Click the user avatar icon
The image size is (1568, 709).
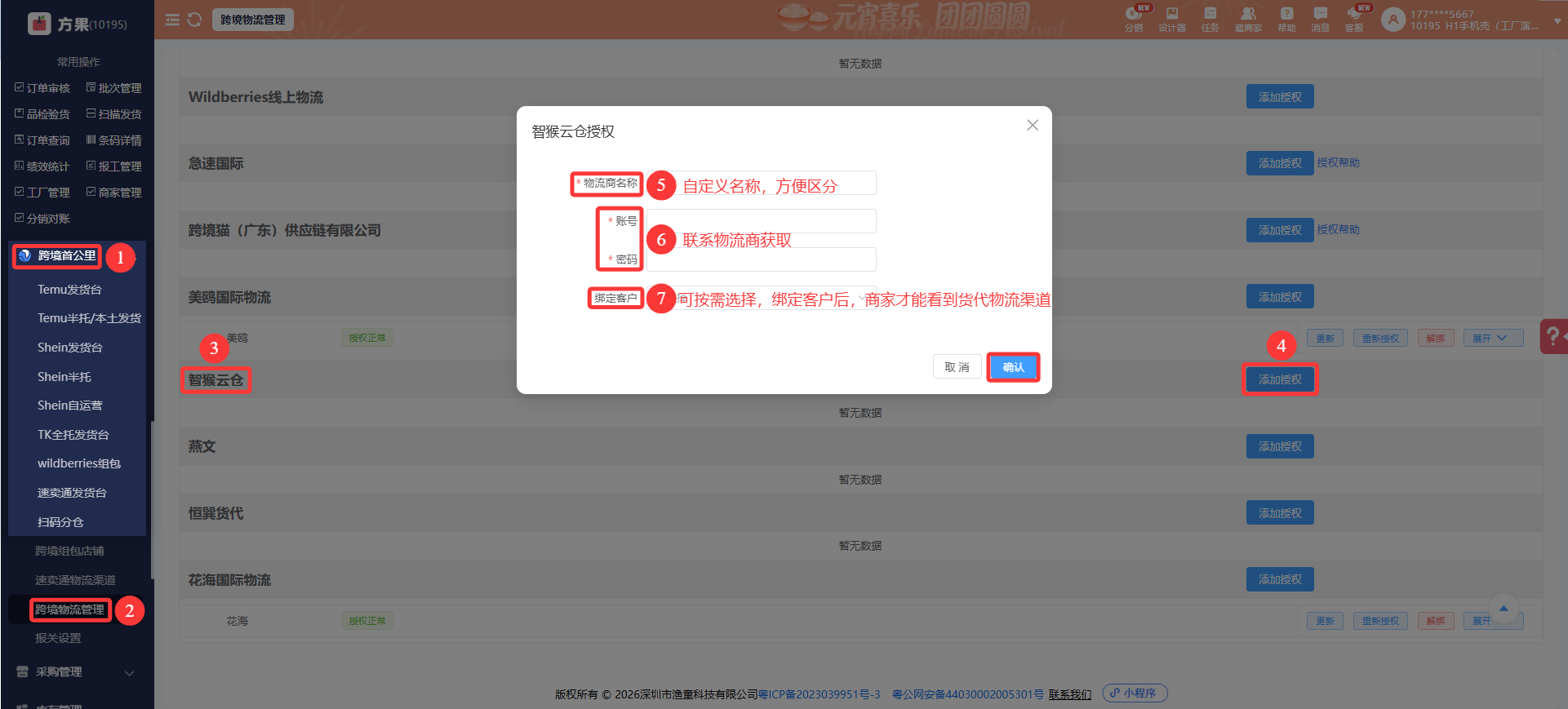1393,20
